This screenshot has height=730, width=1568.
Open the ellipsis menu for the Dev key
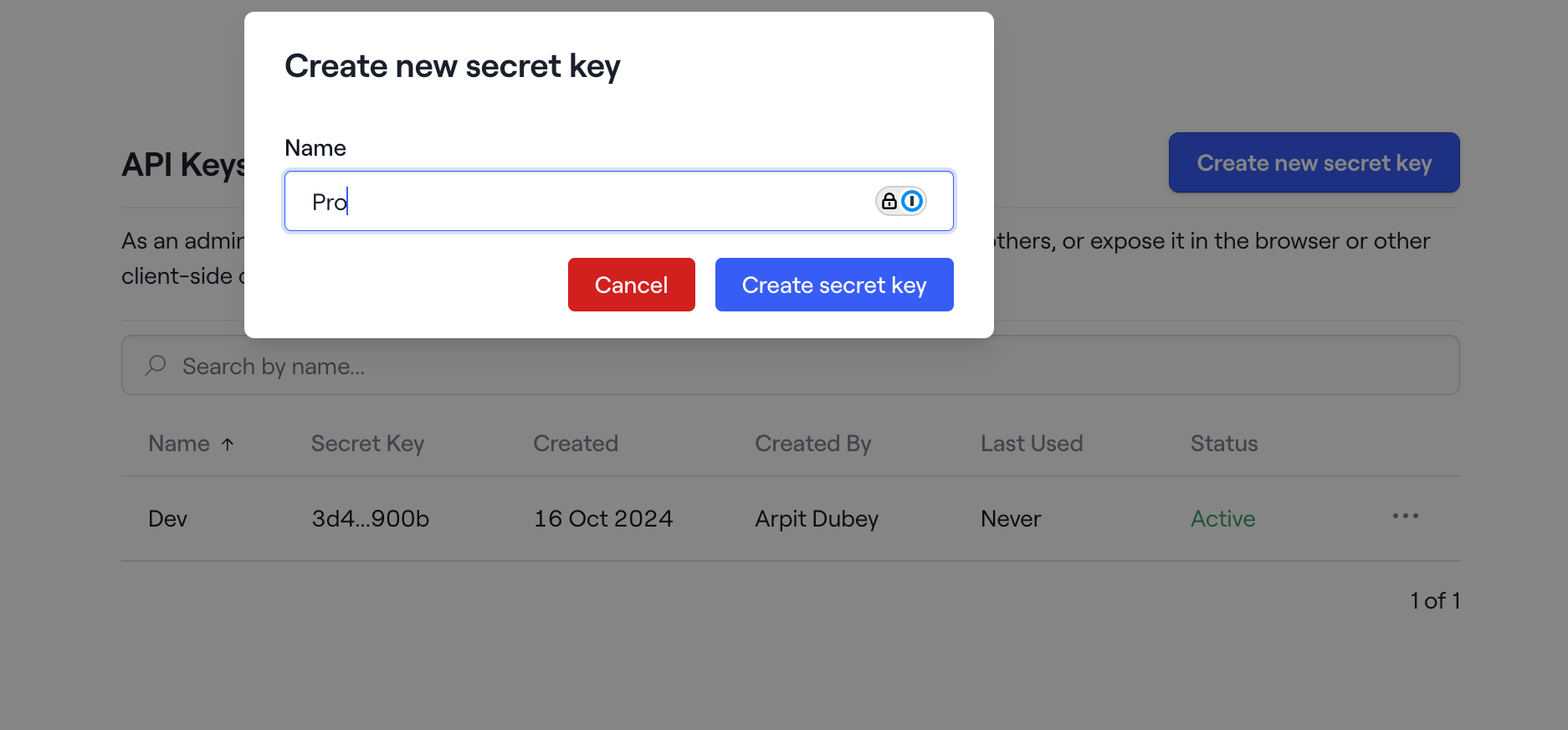[x=1406, y=517]
